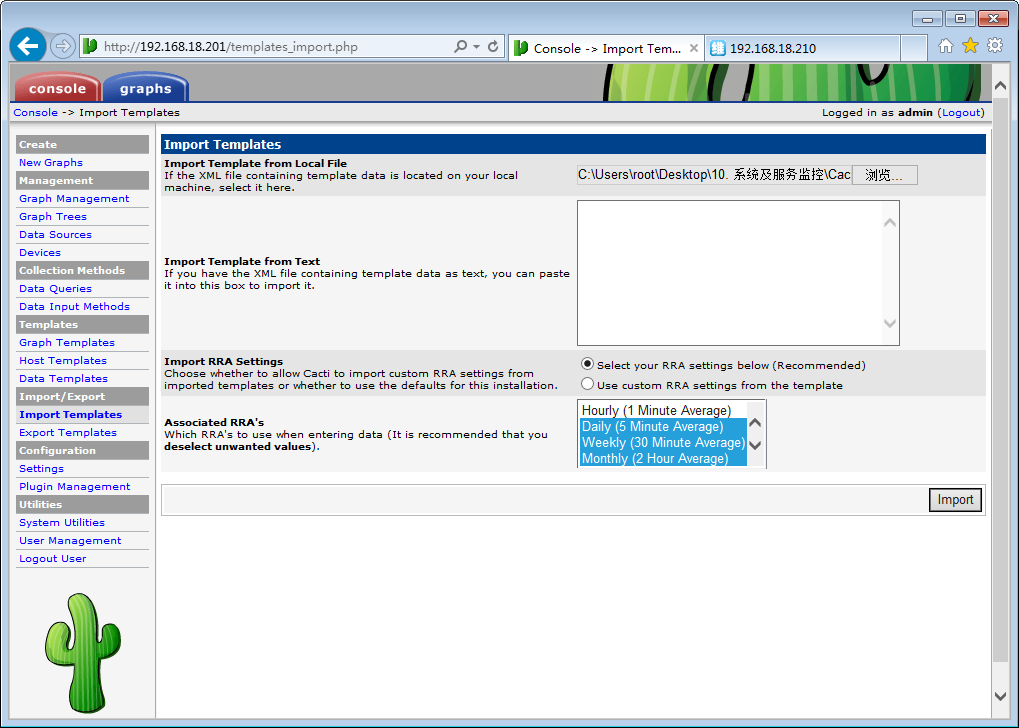Switch to the 192.168.18.210 browser tab

802,48
